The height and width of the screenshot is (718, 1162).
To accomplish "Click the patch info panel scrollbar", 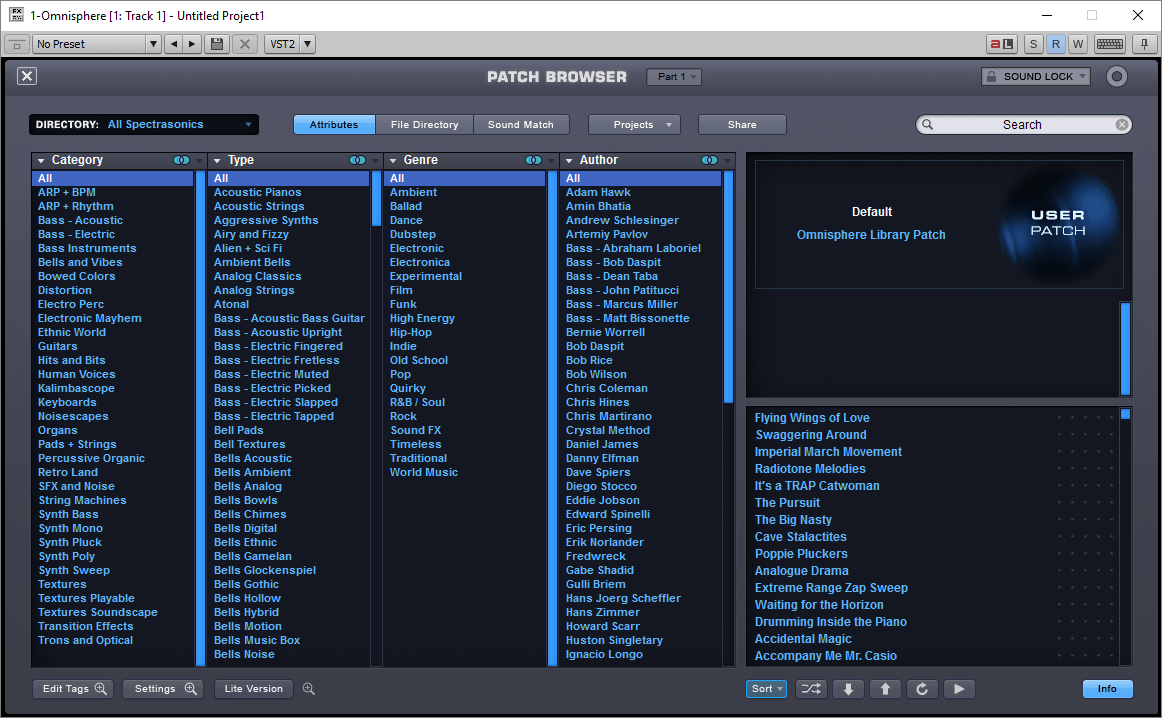I will click(x=1125, y=348).
